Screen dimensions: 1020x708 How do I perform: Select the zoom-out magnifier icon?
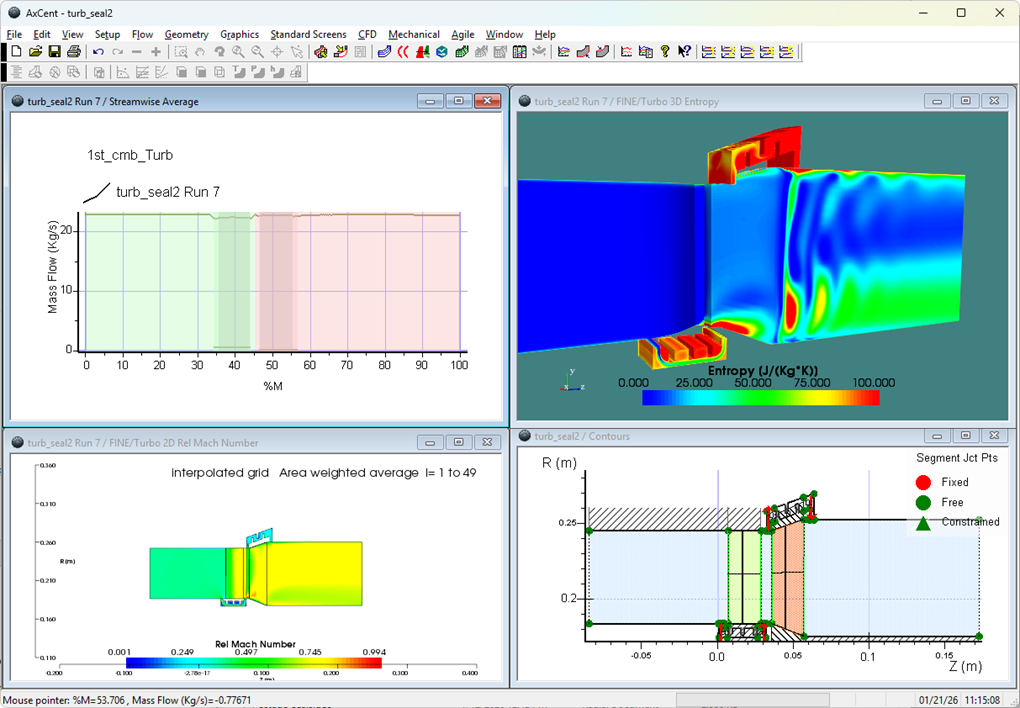257,51
